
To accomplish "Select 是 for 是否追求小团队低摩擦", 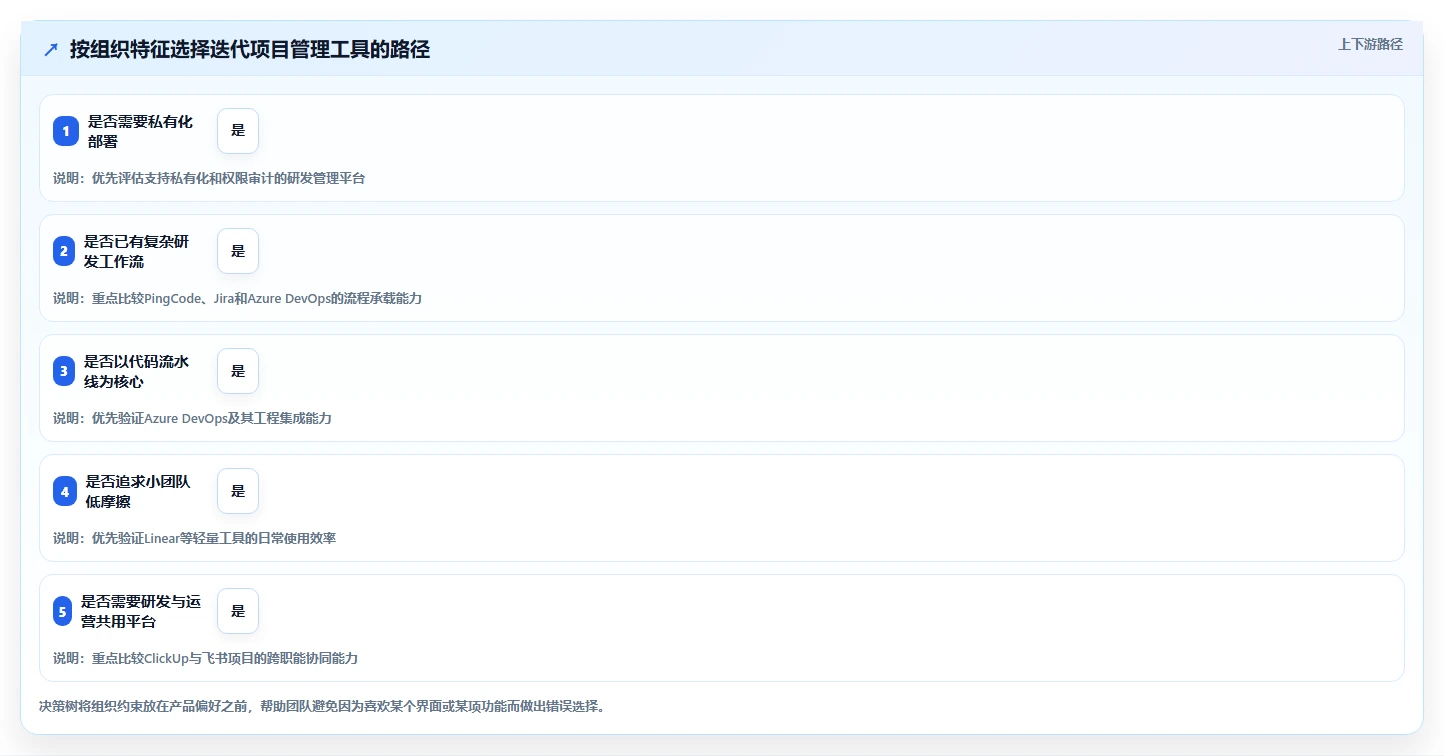I will pos(238,491).
